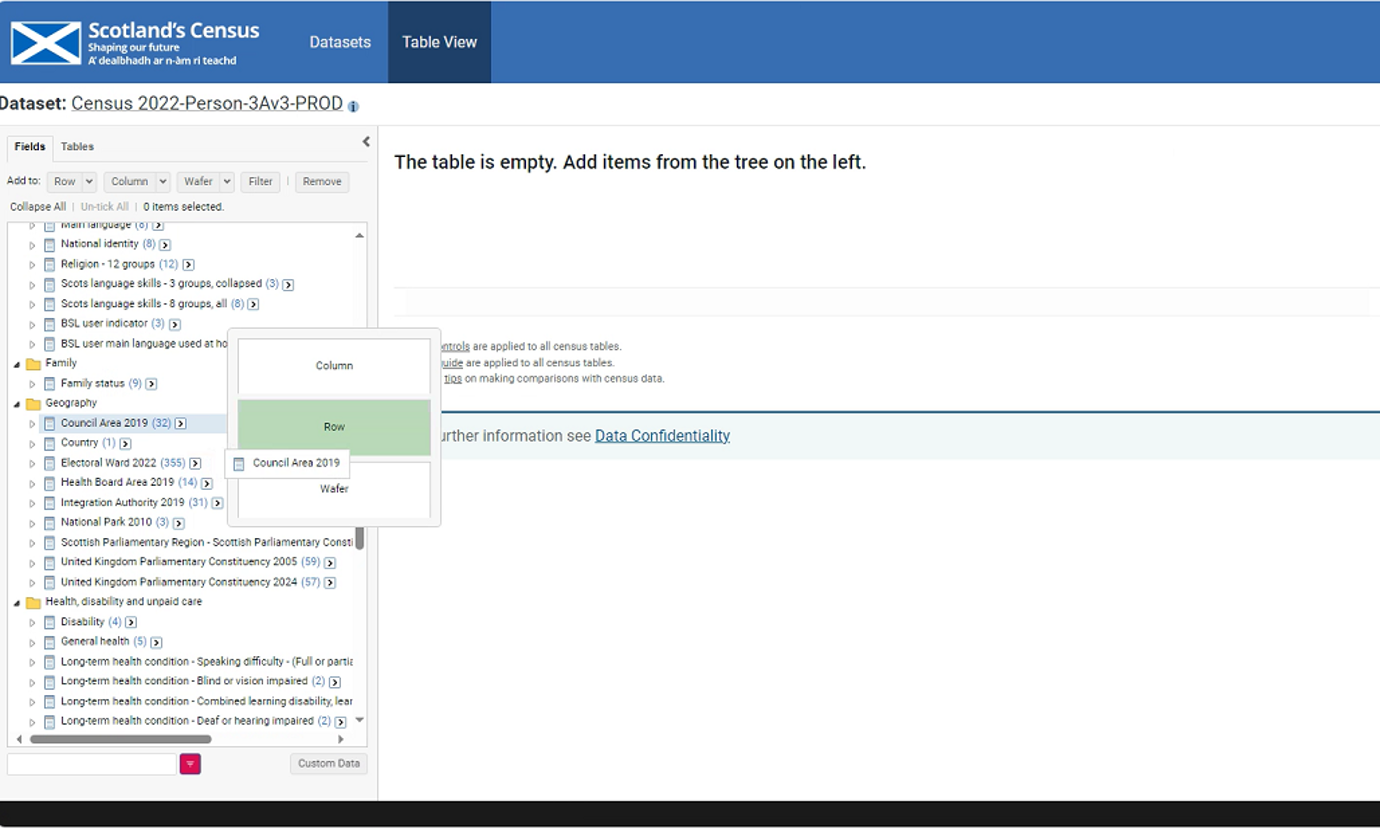Click the field search input box
Screen dimensions: 1380x828
click(92, 764)
